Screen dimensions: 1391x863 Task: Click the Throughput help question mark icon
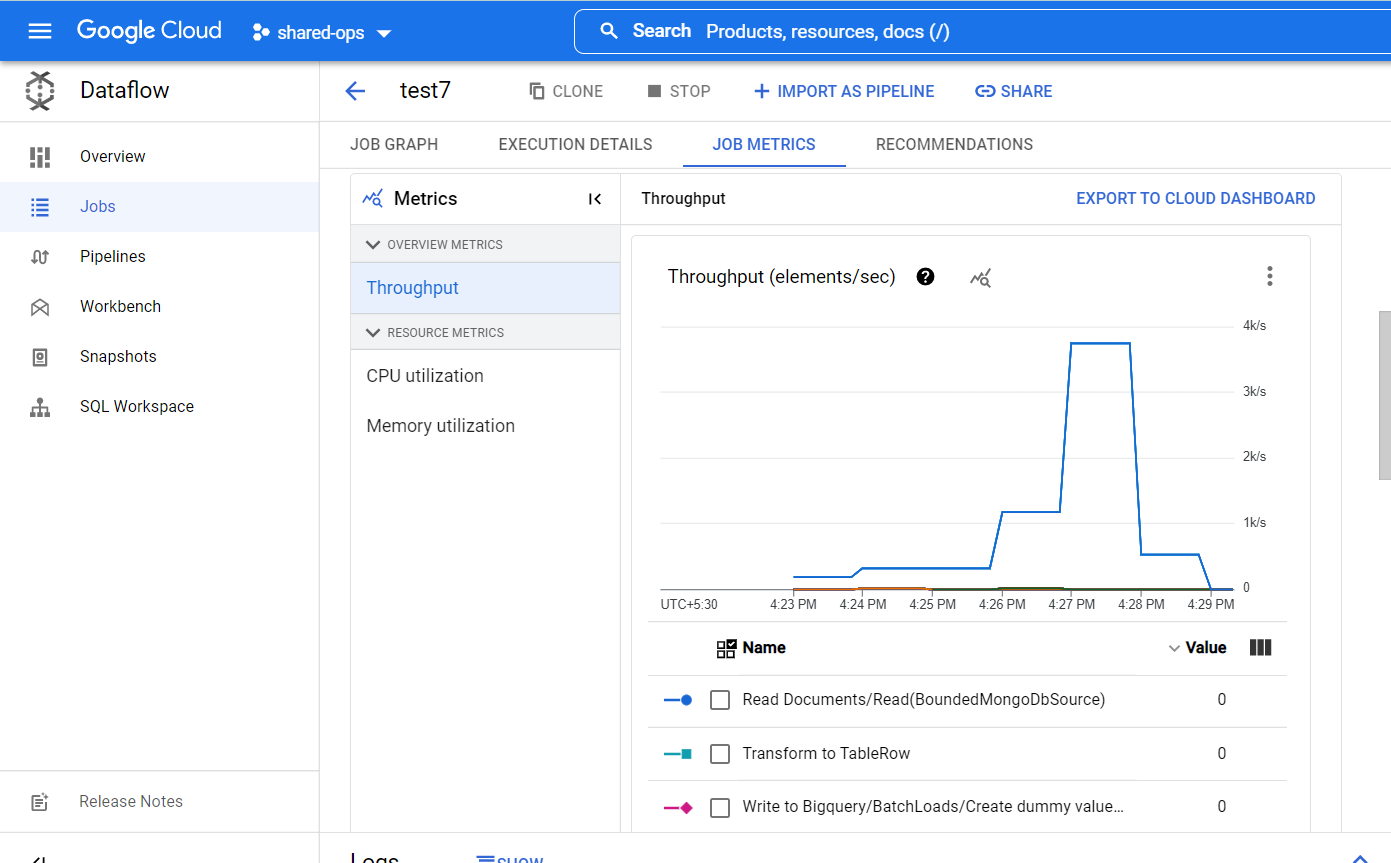[x=925, y=277]
